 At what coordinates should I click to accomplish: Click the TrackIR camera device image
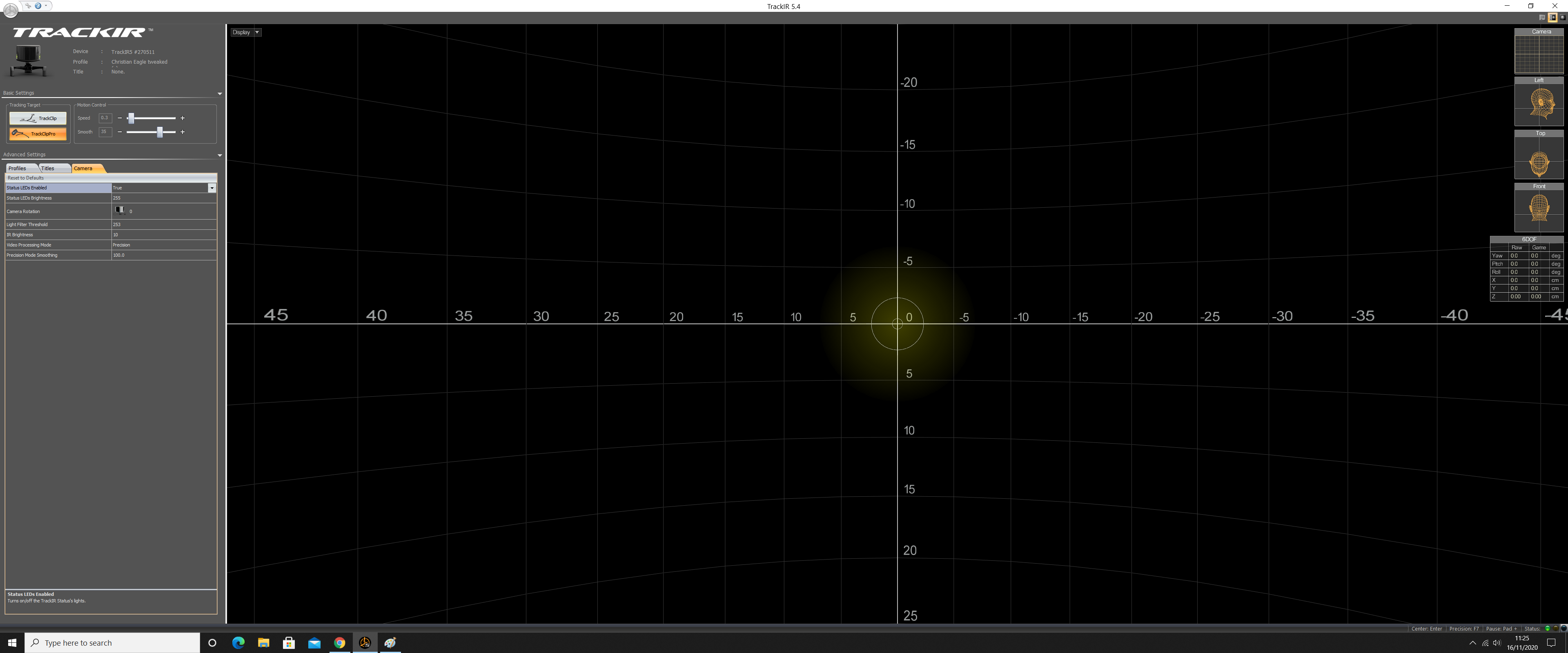click(28, 61)
